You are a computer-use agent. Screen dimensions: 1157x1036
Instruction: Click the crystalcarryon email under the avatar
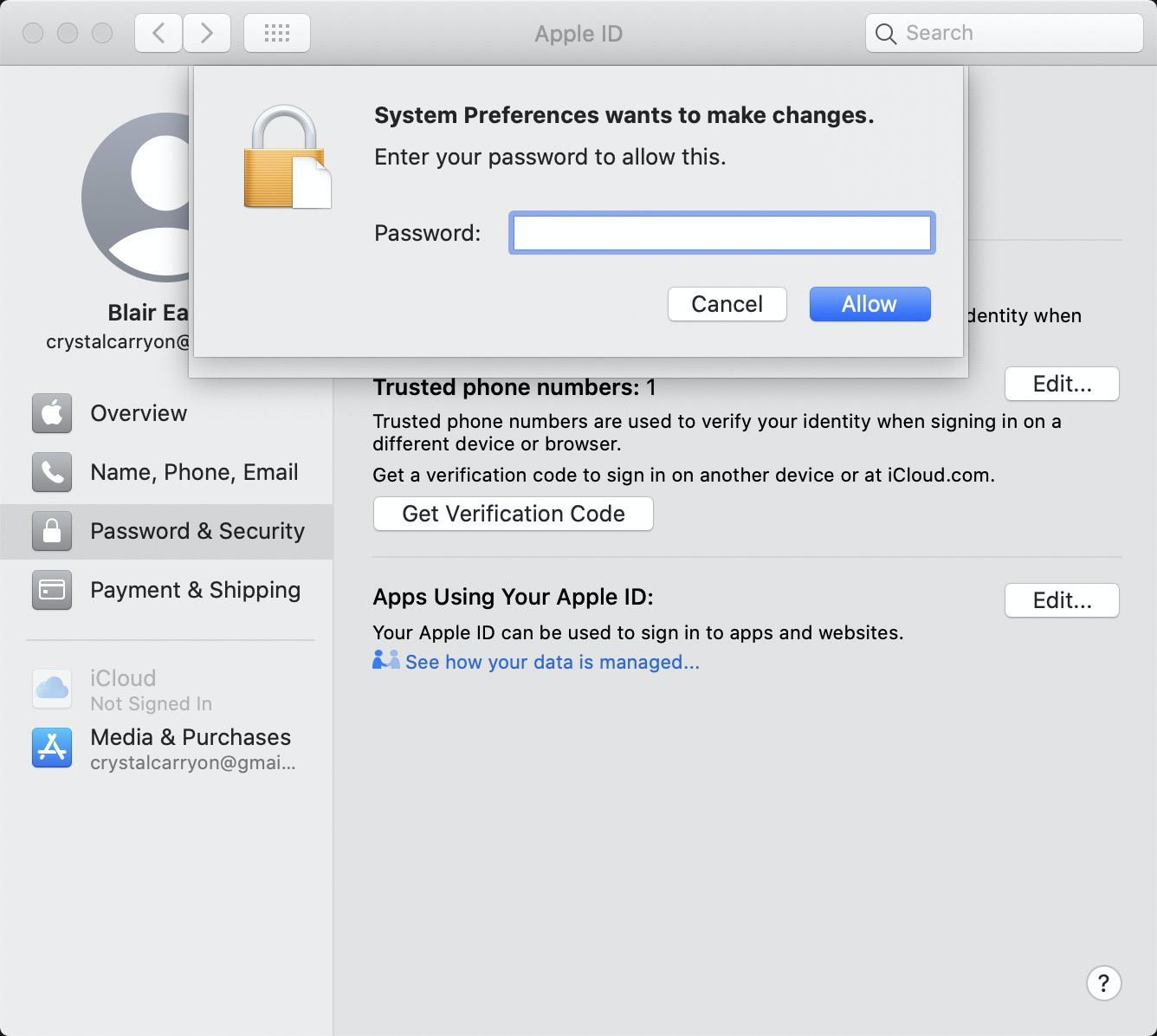coord(118,341)
